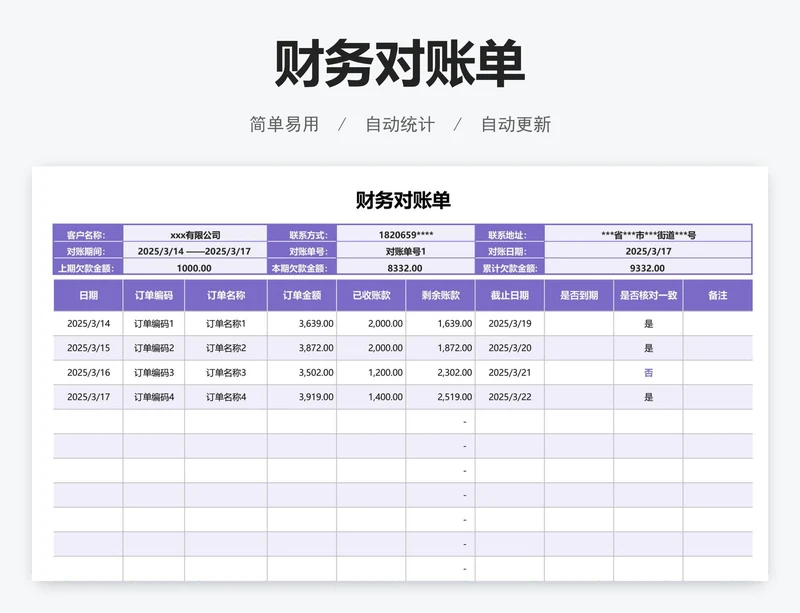Click the 订单编码3 cell

pyautogui.click(x=154, y=373)
